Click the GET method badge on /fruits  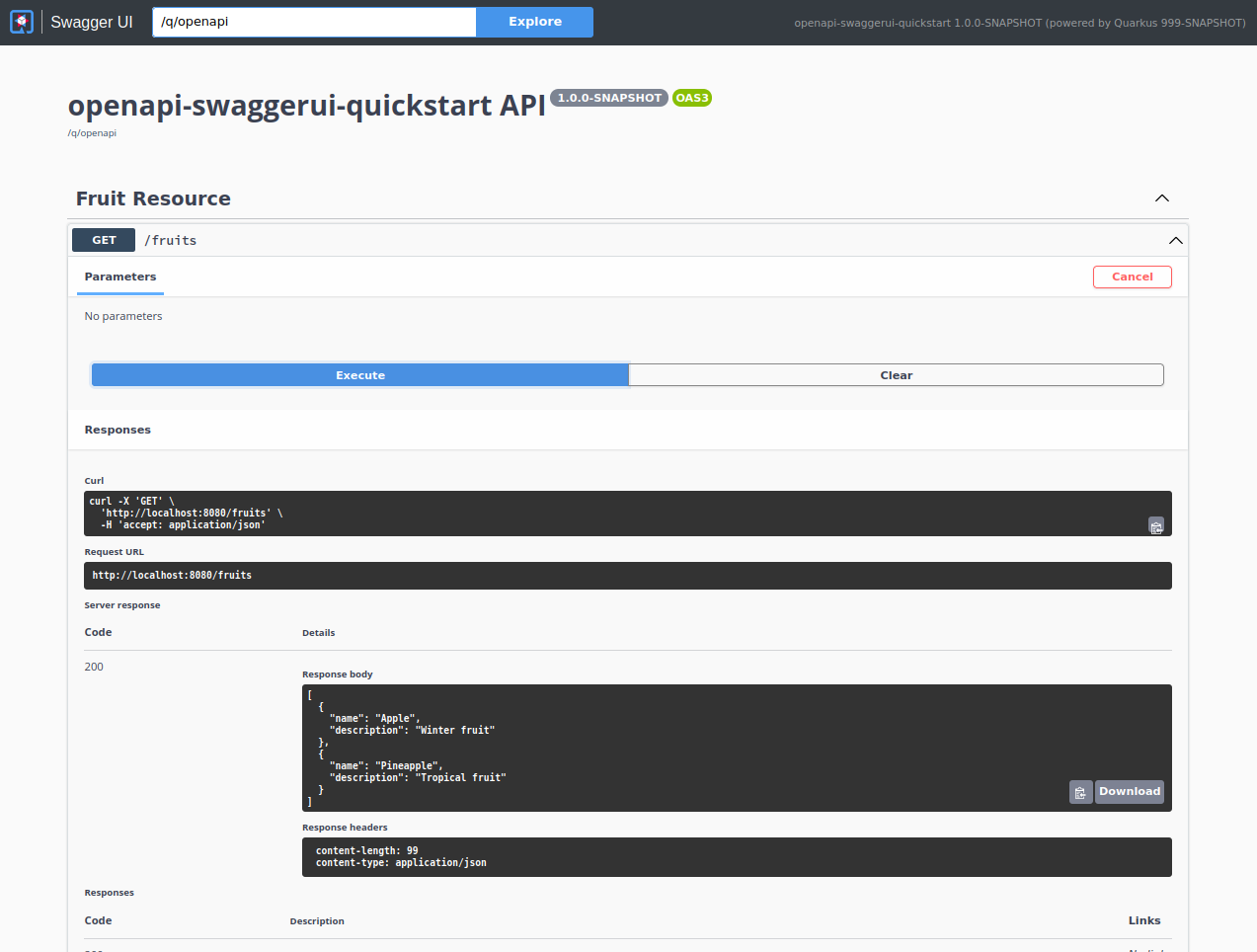click(103, 239)
